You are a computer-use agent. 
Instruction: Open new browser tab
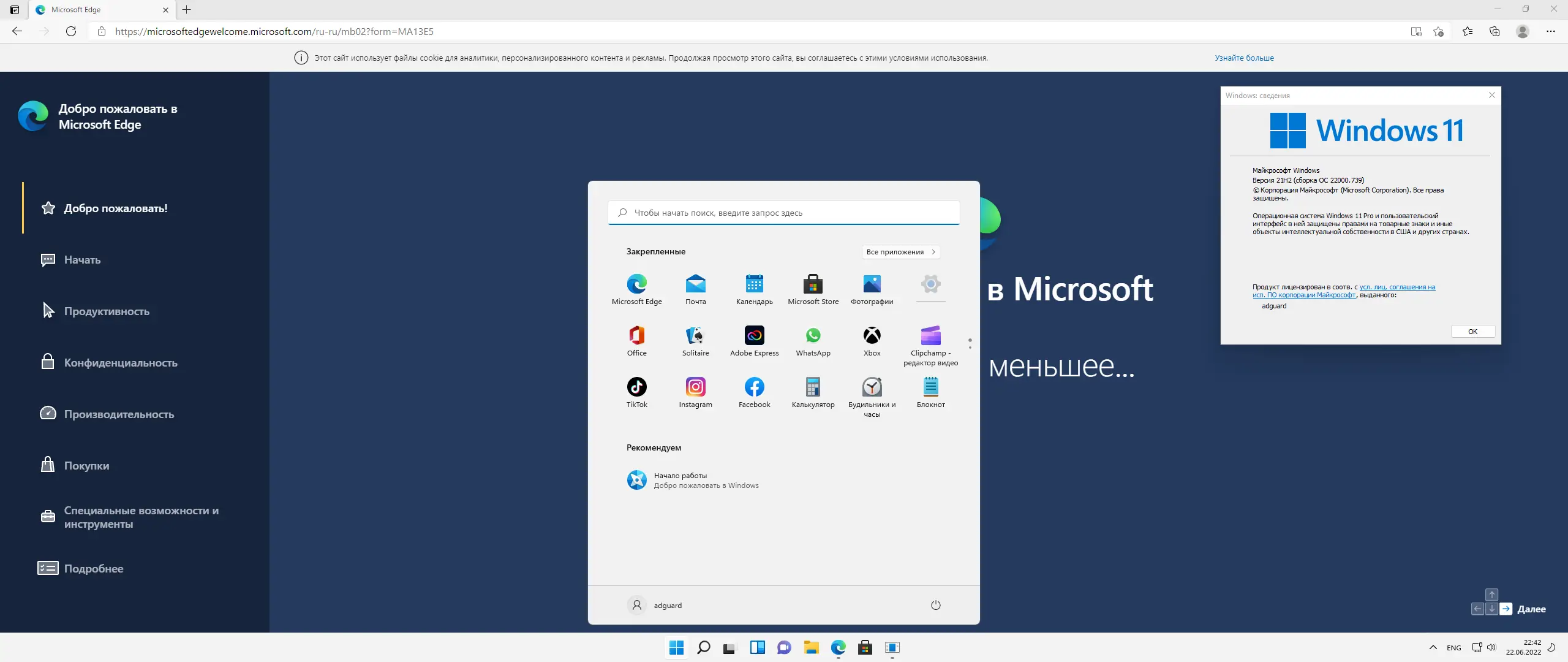(x=187, y=10)
